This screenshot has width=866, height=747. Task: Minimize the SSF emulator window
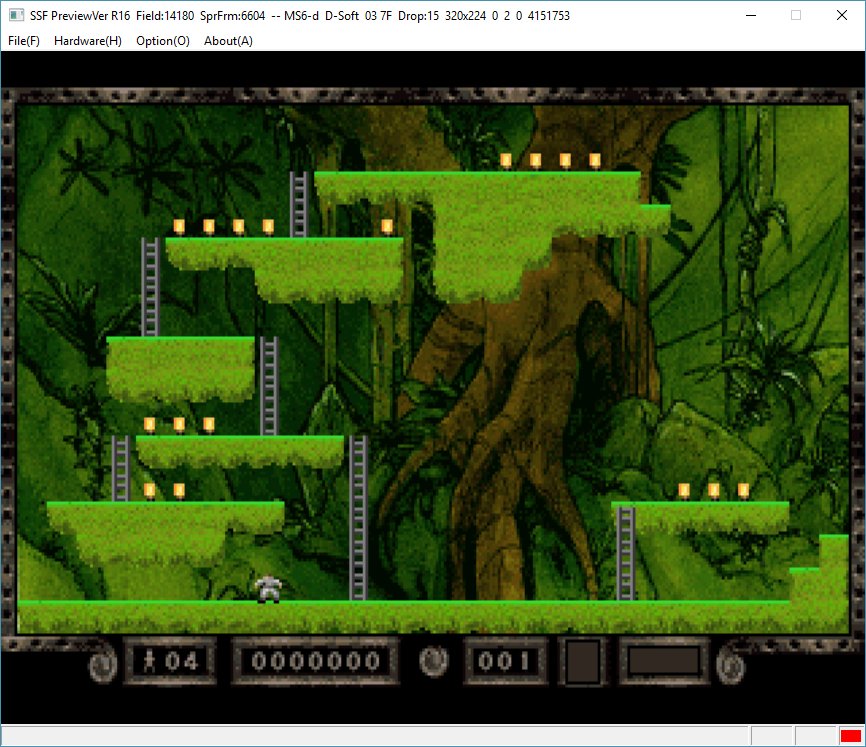pyautogui.click(x=751, y=15)
